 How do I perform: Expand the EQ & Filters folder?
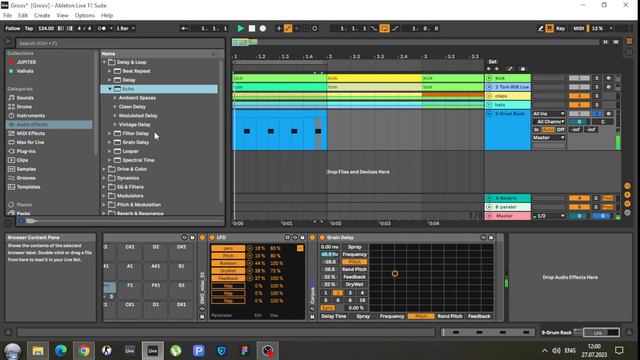point(104,187)
